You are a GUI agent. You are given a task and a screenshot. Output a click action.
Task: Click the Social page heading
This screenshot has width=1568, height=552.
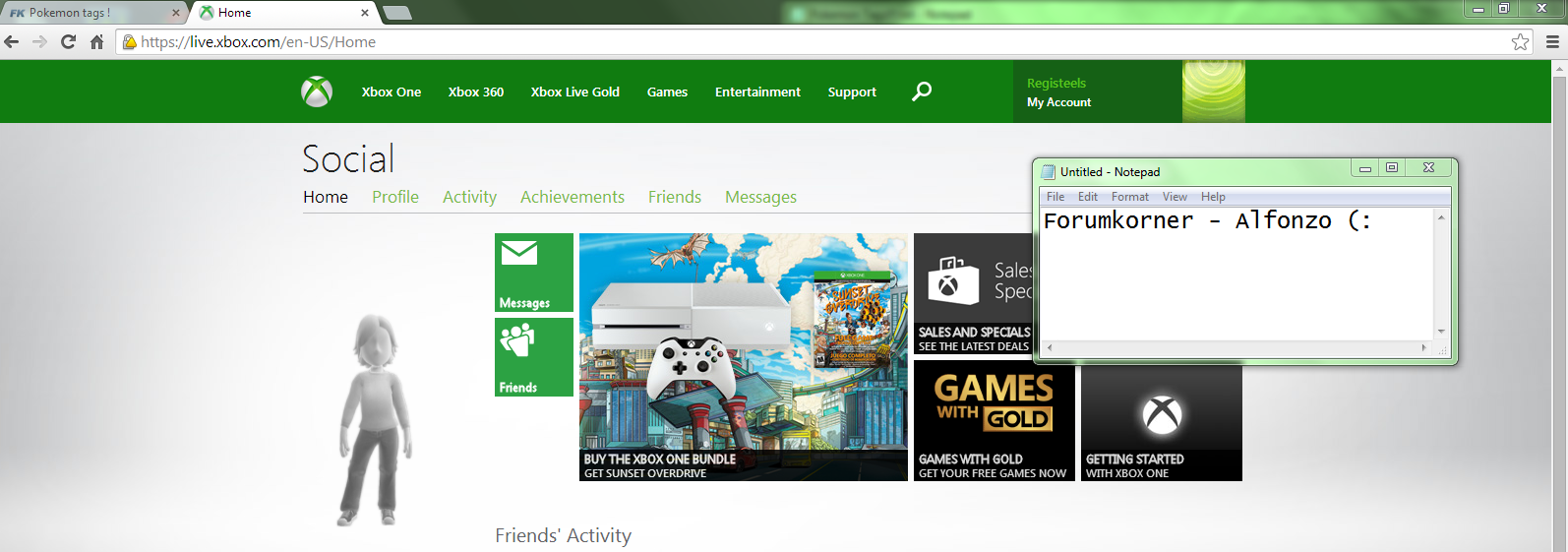348,158
